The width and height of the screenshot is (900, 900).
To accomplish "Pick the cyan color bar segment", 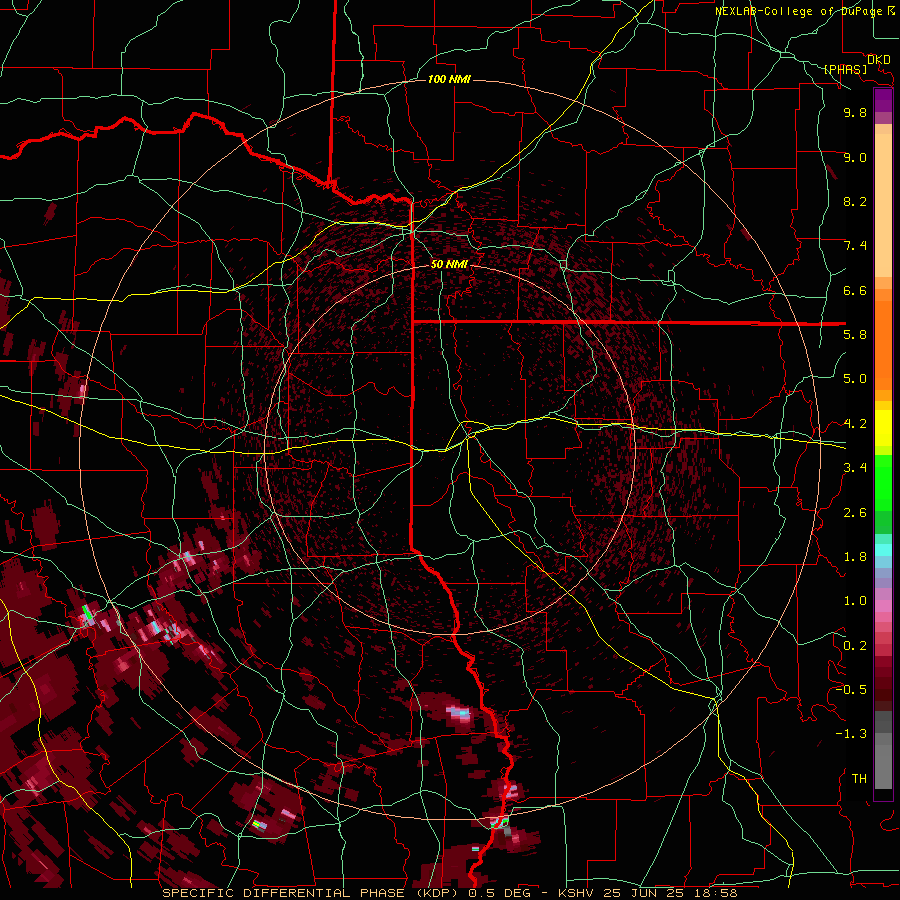I will pos(883,550).
